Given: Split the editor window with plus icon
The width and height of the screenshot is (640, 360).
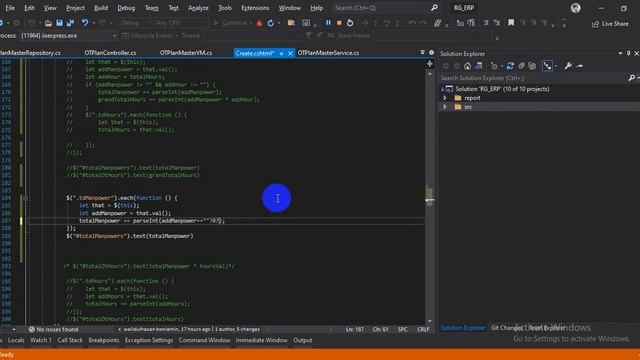Looking at the screenshot, I should [429, 64].
